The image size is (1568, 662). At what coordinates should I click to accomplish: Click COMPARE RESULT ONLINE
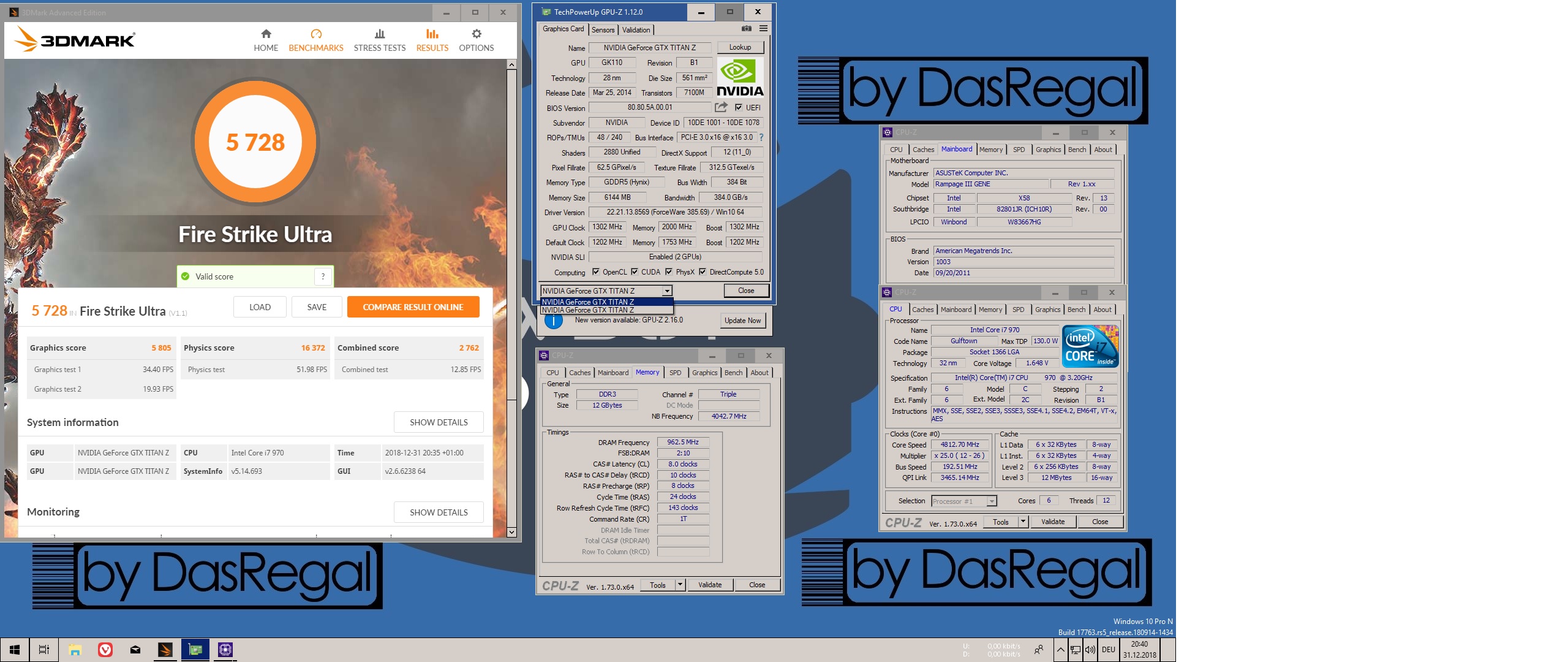[x=413, y=307]
